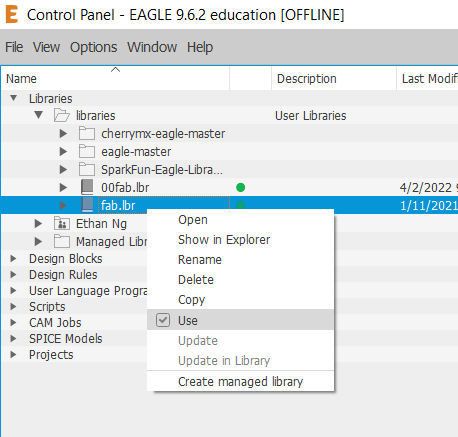The width and height of the screenshot is (458, 437).
Task: Expand the eagle-master folder arrow
Action: 63,152
